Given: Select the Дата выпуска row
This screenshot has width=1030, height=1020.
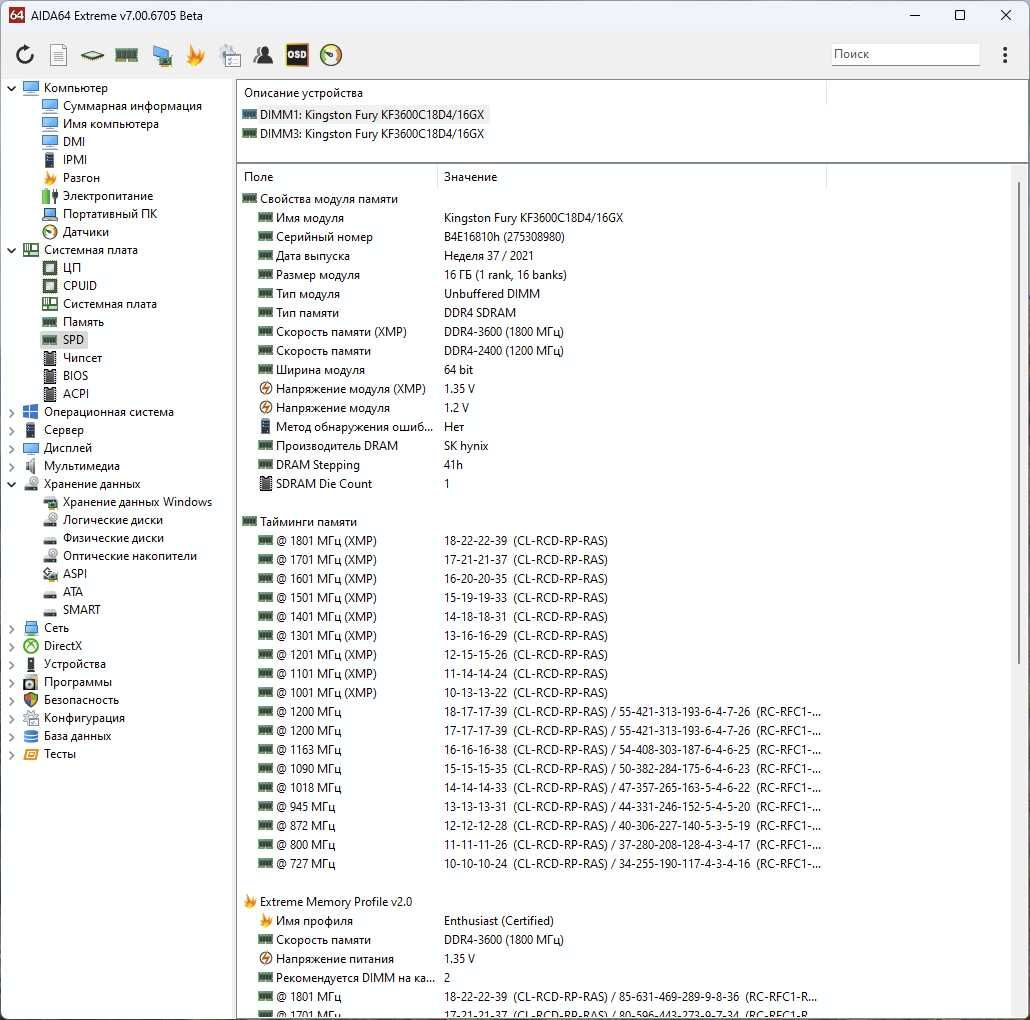Looking at the screenshot, I should (532, 256).
